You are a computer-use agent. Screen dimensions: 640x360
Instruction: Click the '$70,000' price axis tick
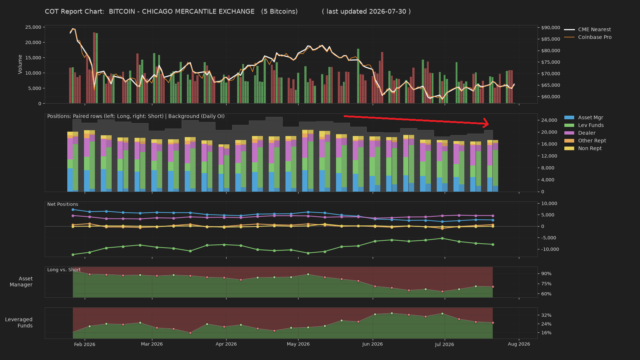[551, 74]
